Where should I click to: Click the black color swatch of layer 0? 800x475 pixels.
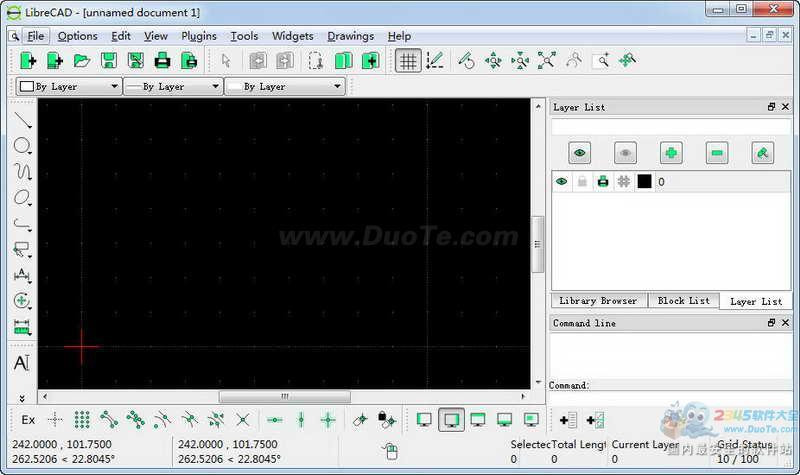(644, 182)
